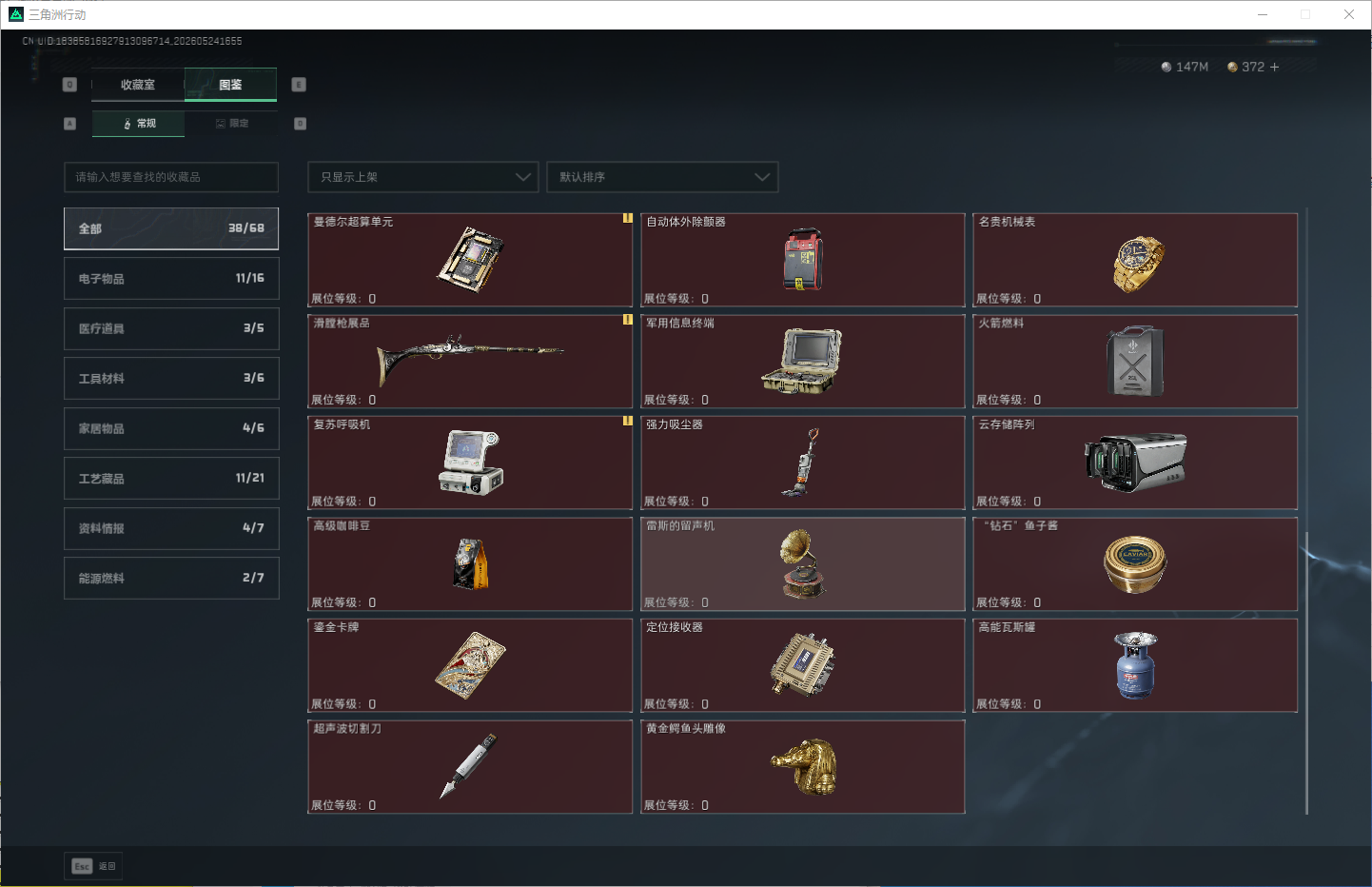
Task: Open the automated external defibrillator item
Action: pos(803,259)
